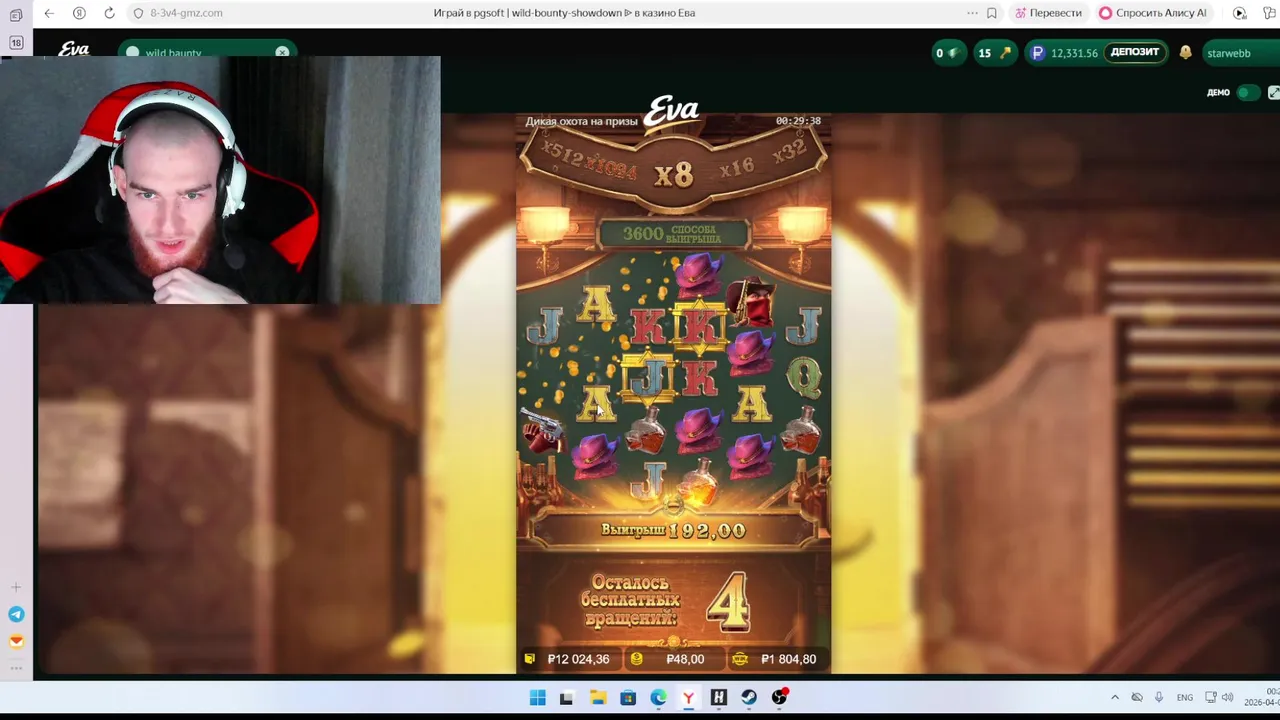Open notifications with the bell icon
Screen dimensions: 1280x720
point(1185,53)
